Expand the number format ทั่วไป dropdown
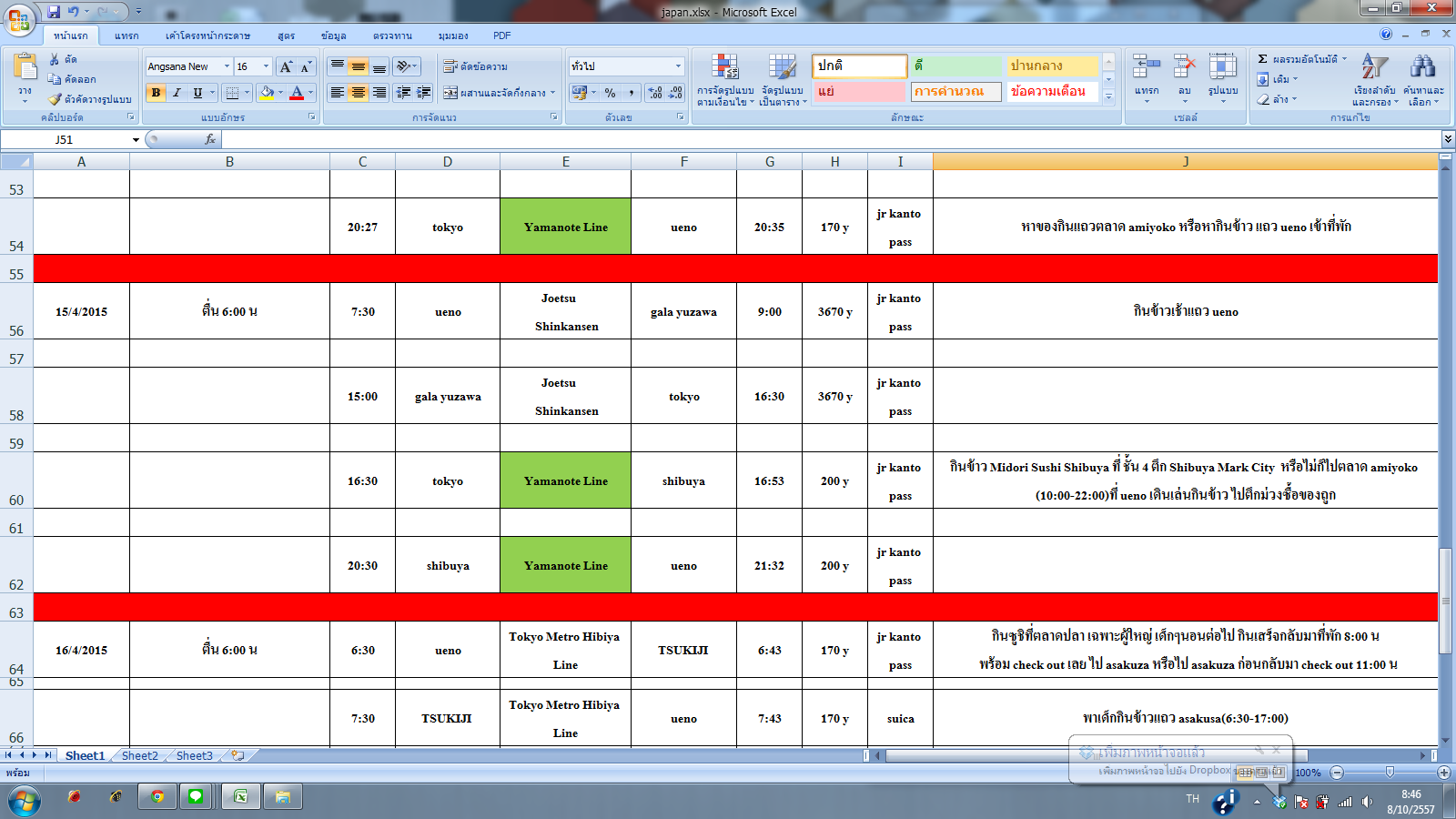Viewport: 1456px width, 819px height. (678, 66)
